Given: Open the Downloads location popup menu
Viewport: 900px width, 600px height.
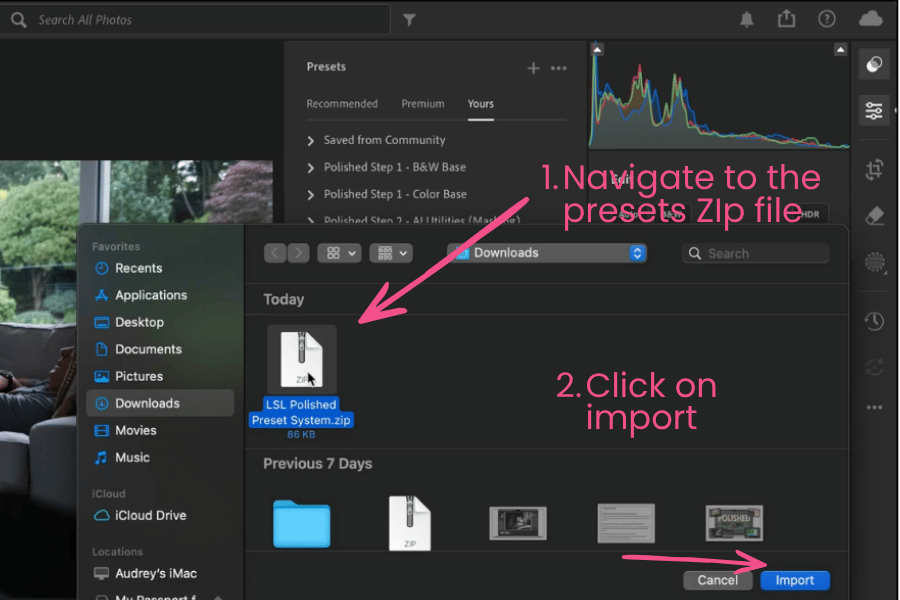Looking at the screenshot, I should point(547,253).
